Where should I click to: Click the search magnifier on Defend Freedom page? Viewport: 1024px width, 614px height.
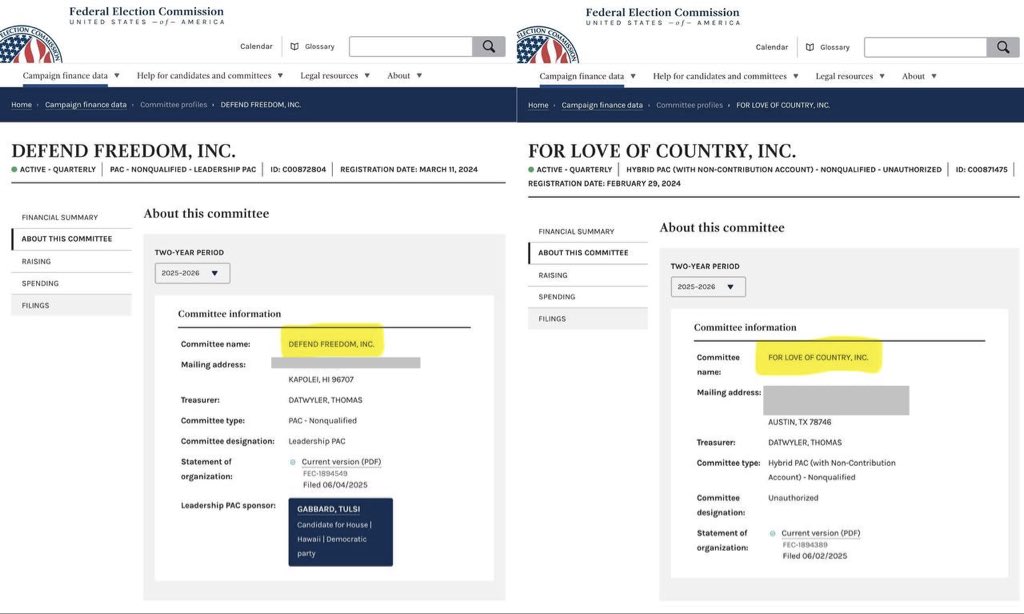[488, 46]
